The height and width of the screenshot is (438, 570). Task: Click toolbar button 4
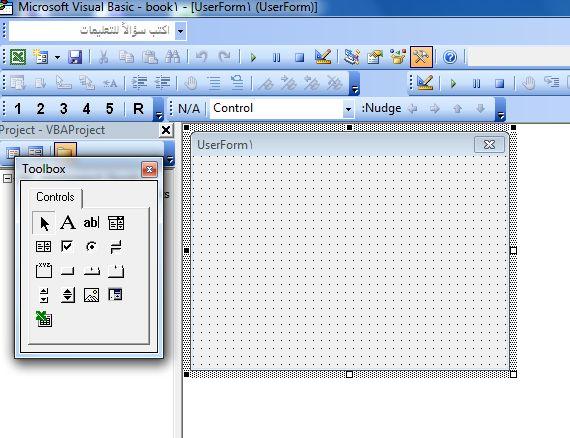(87, 109)
